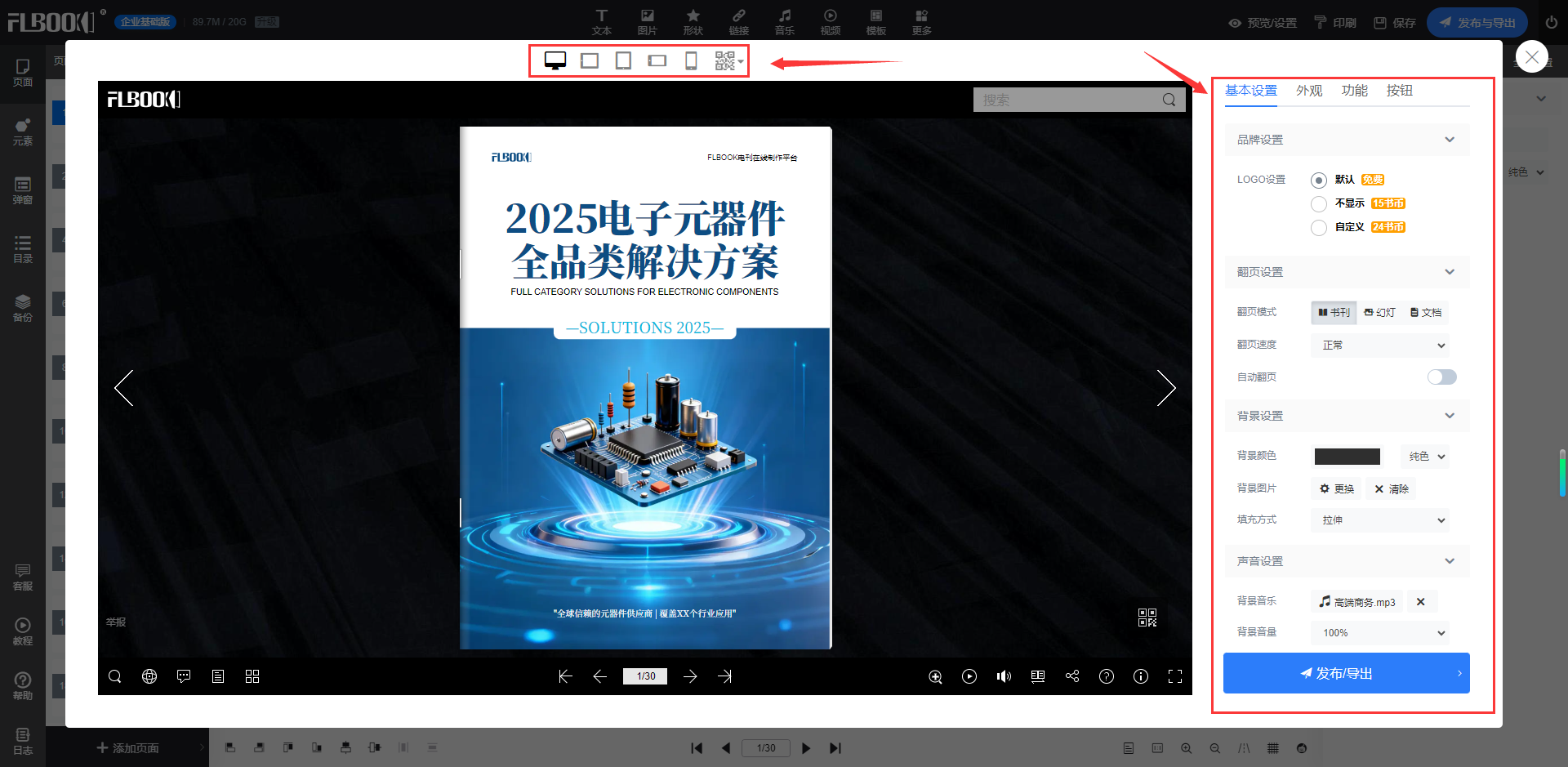1568x767 pixels.
Task: Open thumbnail grid view icon
Action: pyautogui.click(x=252, y=676)
